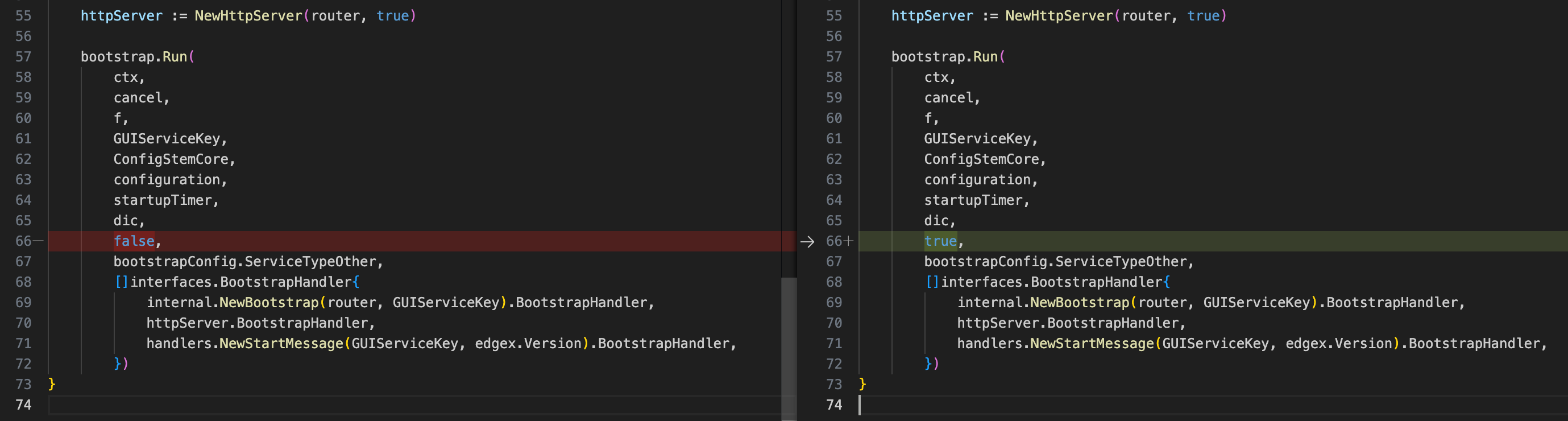Image resolution: width=1568 pixels, height=421 pixels.
Task: Click bootstrap.Run in the right pane
Action: [944, 57]
